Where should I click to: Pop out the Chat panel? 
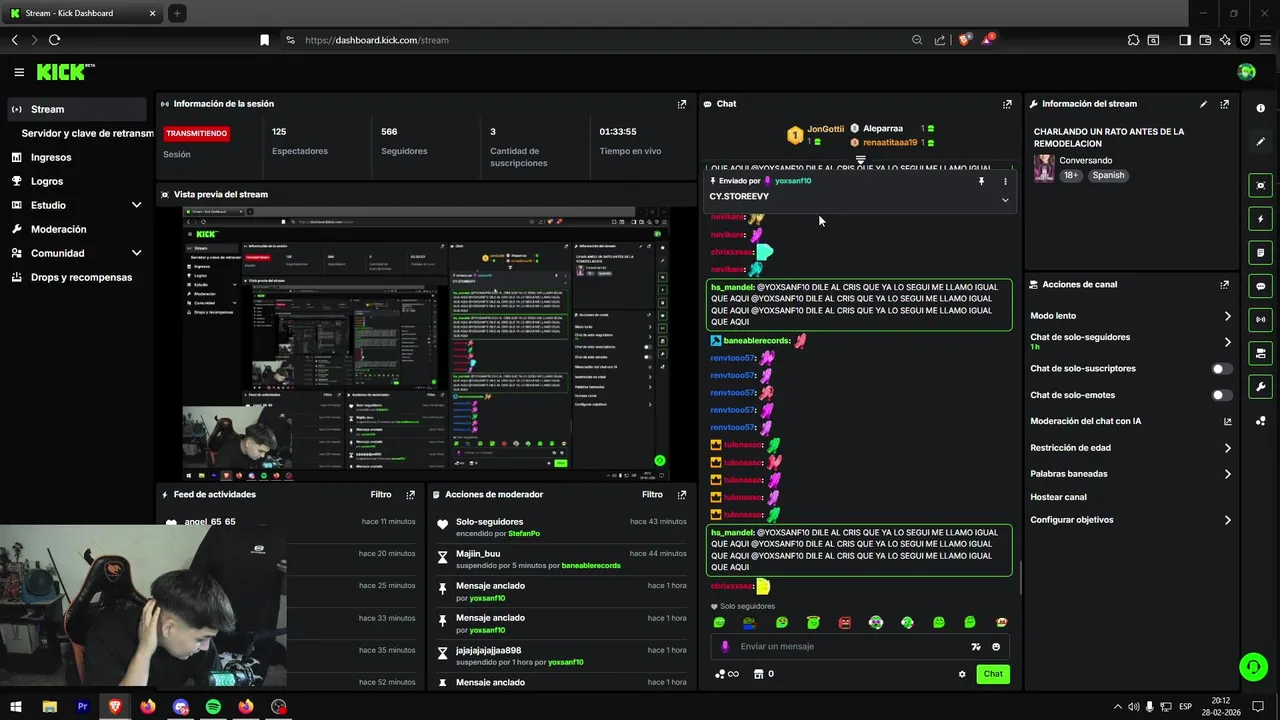(1007, 104)
